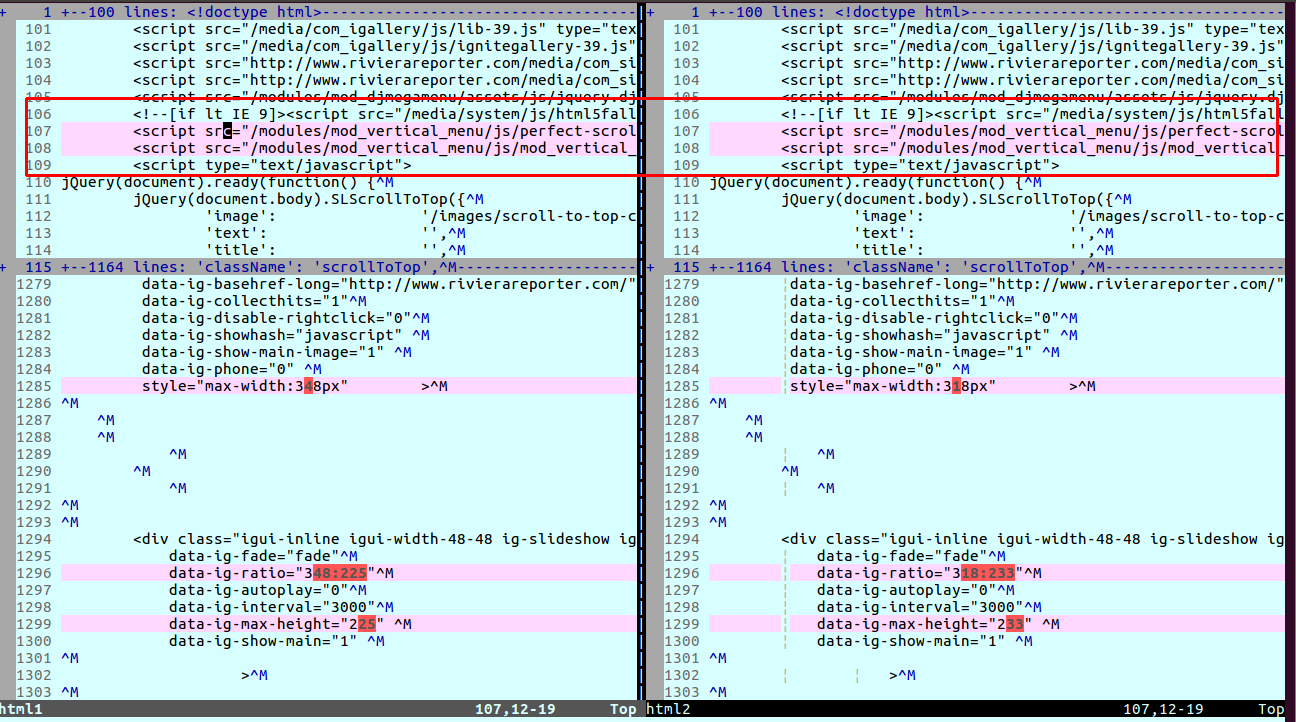This screenshot has width=1296, height=722.
Task: Click the Top scroll indicator in html1 status bar
Action: click(x=624, y=709)
